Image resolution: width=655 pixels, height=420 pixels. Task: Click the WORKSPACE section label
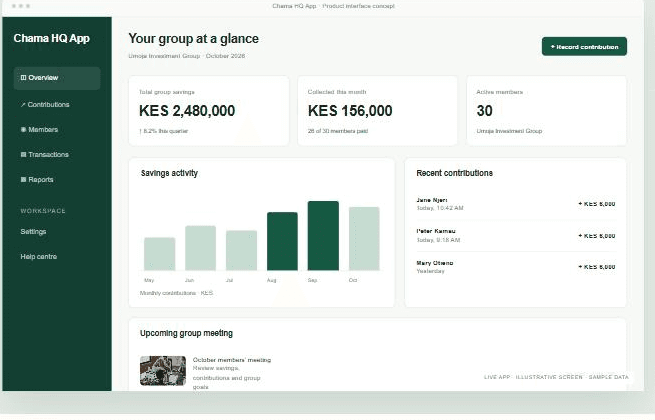click(43, 211)
